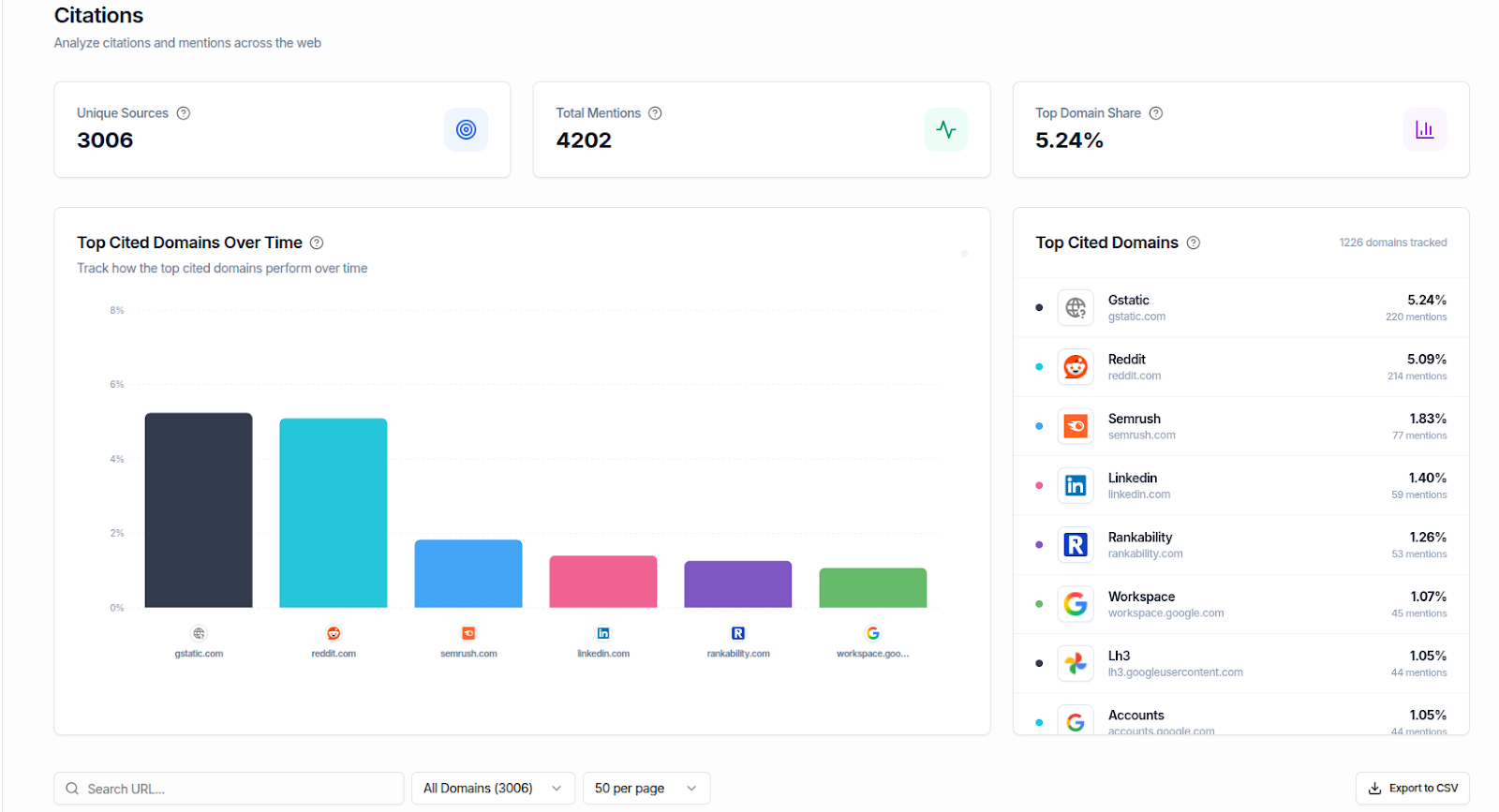Open the Workspace domain entry
The image size is (1499, 812).
tap(1240, 604)
